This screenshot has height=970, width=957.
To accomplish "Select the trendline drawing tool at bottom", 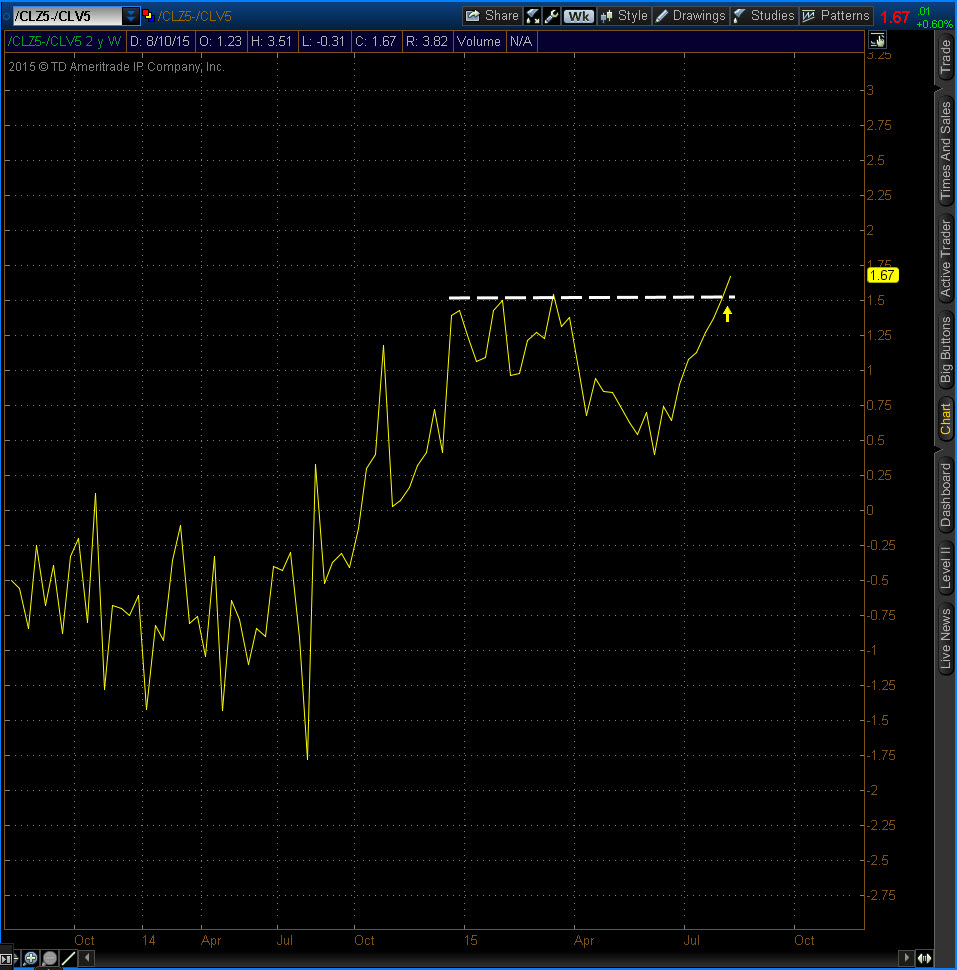I will [67, 957].
